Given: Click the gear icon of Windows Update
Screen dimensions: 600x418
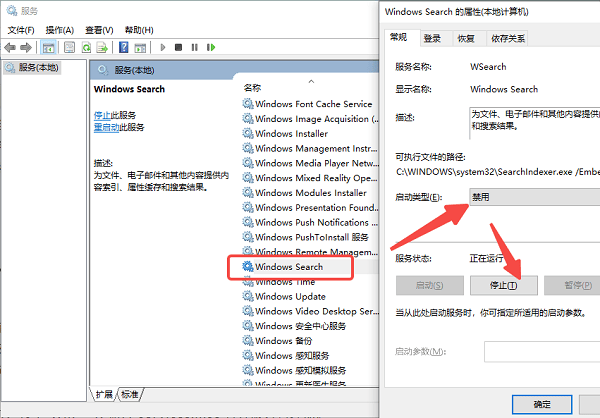Looking at the screenshot, I should (x=248, y=296).
